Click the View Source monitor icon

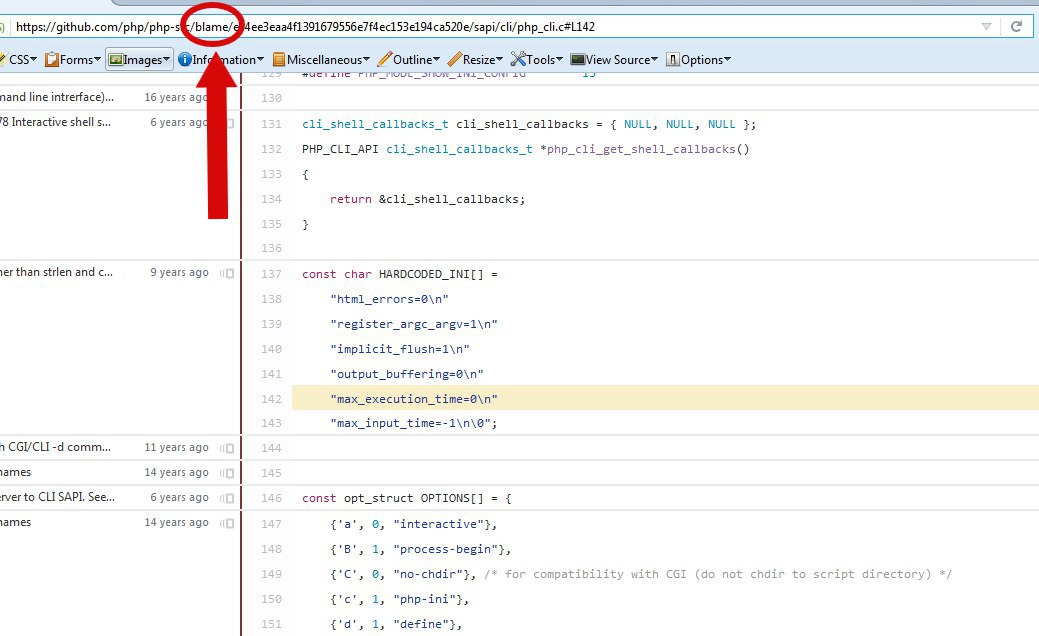578,60
